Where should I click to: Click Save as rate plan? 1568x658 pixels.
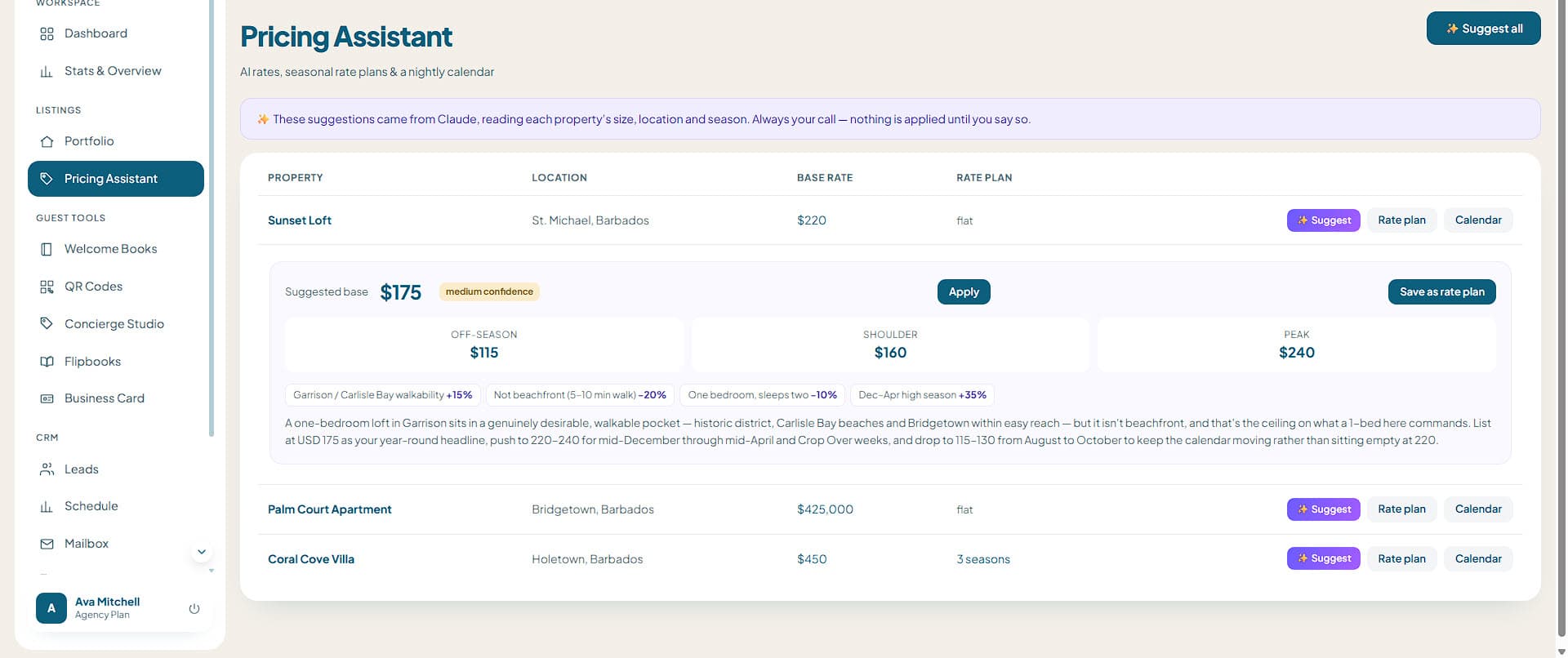1442,292
